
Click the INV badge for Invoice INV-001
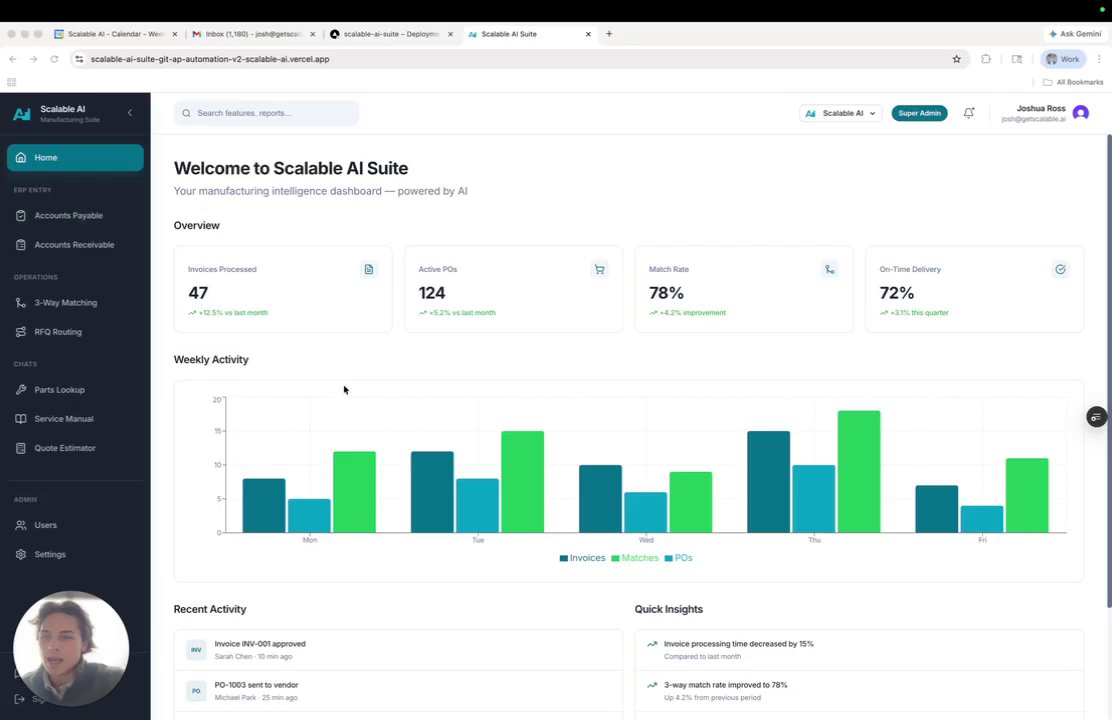[196, 650]
